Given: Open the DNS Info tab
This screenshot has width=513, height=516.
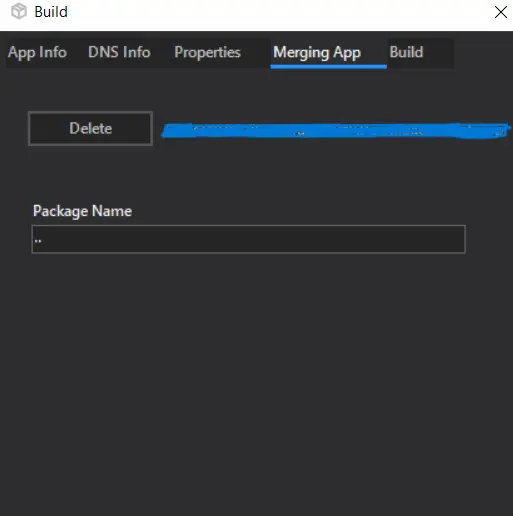Looking at the screenshot, I should (x=119, y=53).
